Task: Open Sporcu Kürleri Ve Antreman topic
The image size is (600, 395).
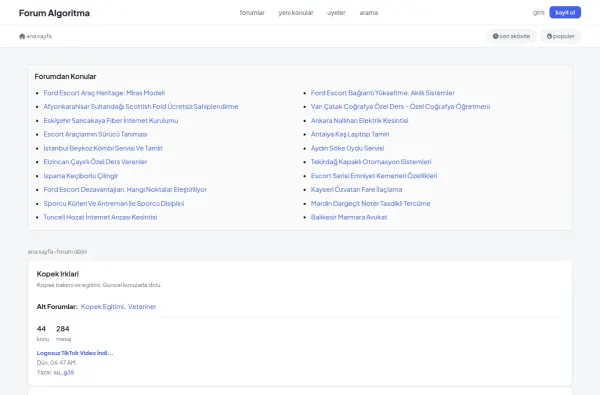Action: click(114, 204)
